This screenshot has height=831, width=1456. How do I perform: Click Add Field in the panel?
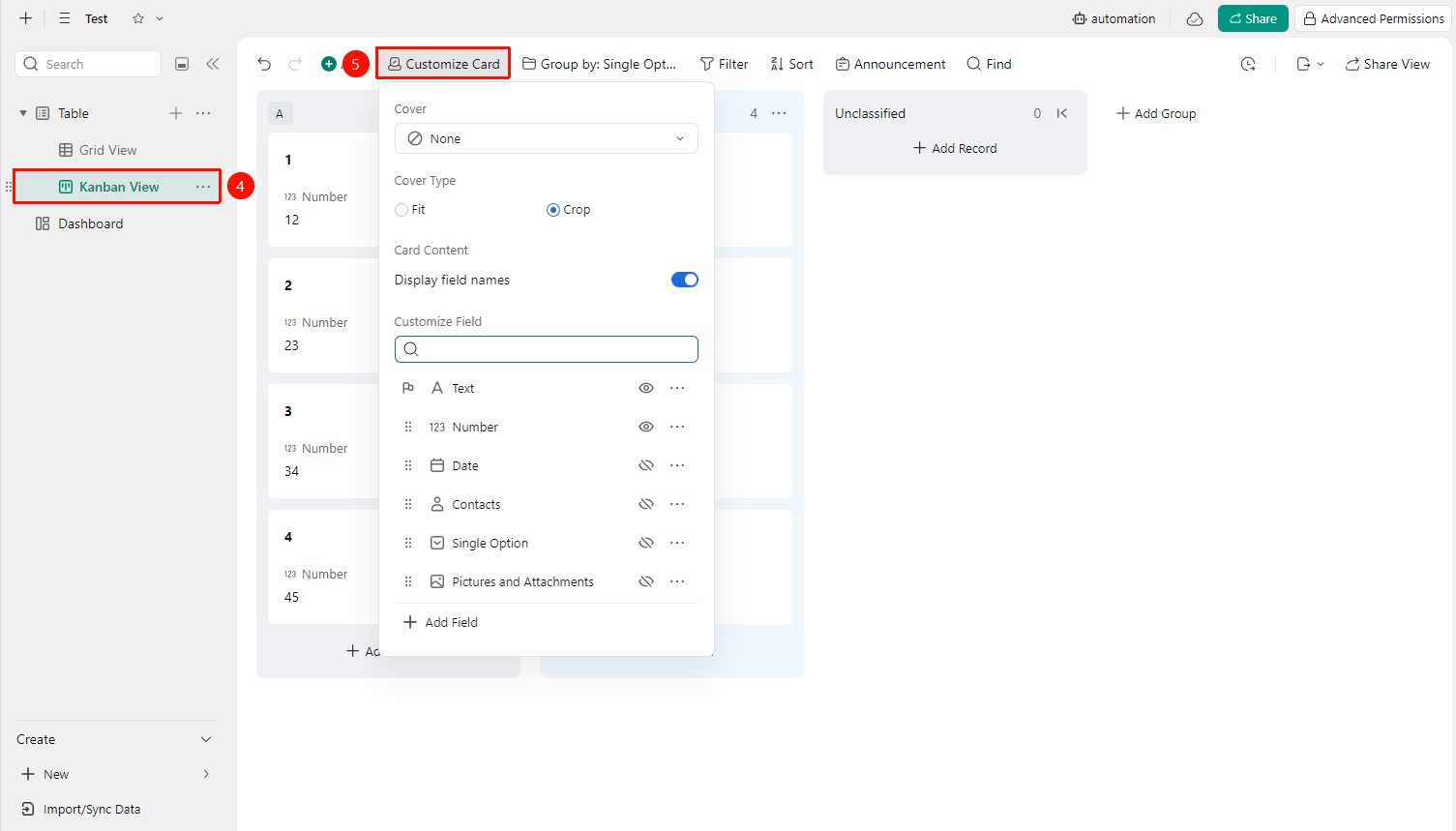click(x=440, y=622)
